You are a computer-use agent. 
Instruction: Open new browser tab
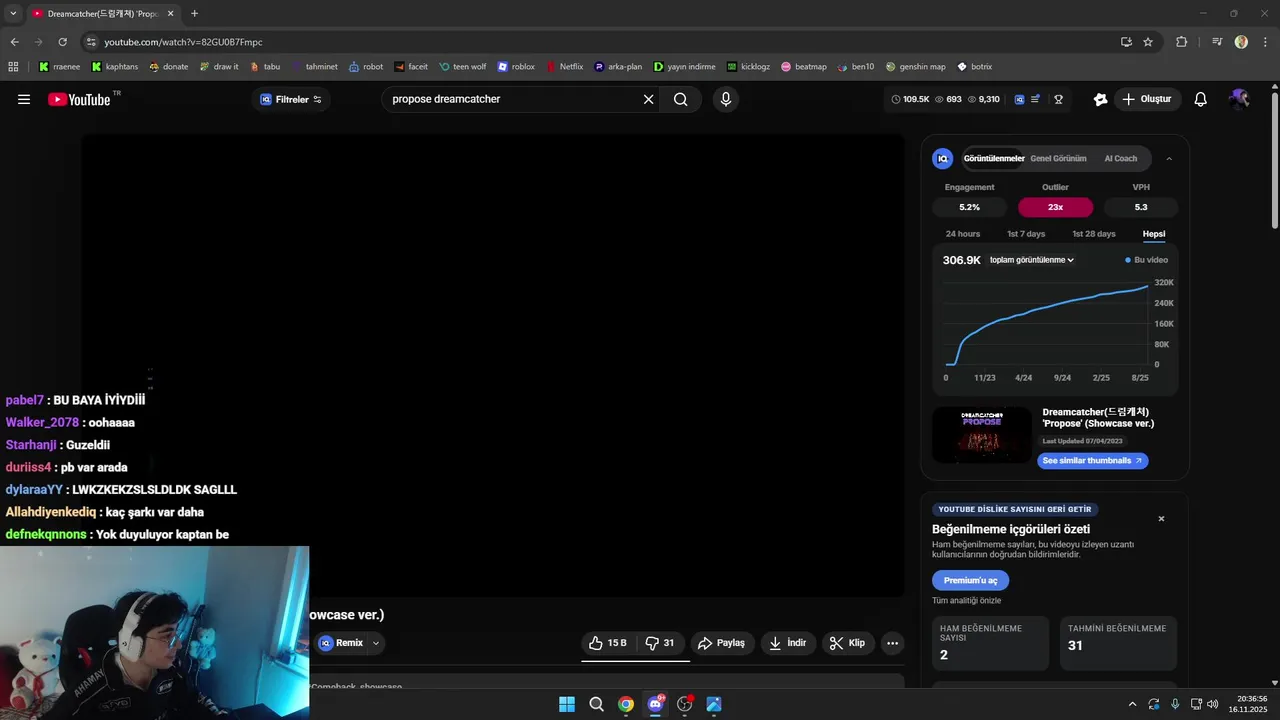(194, 14)
